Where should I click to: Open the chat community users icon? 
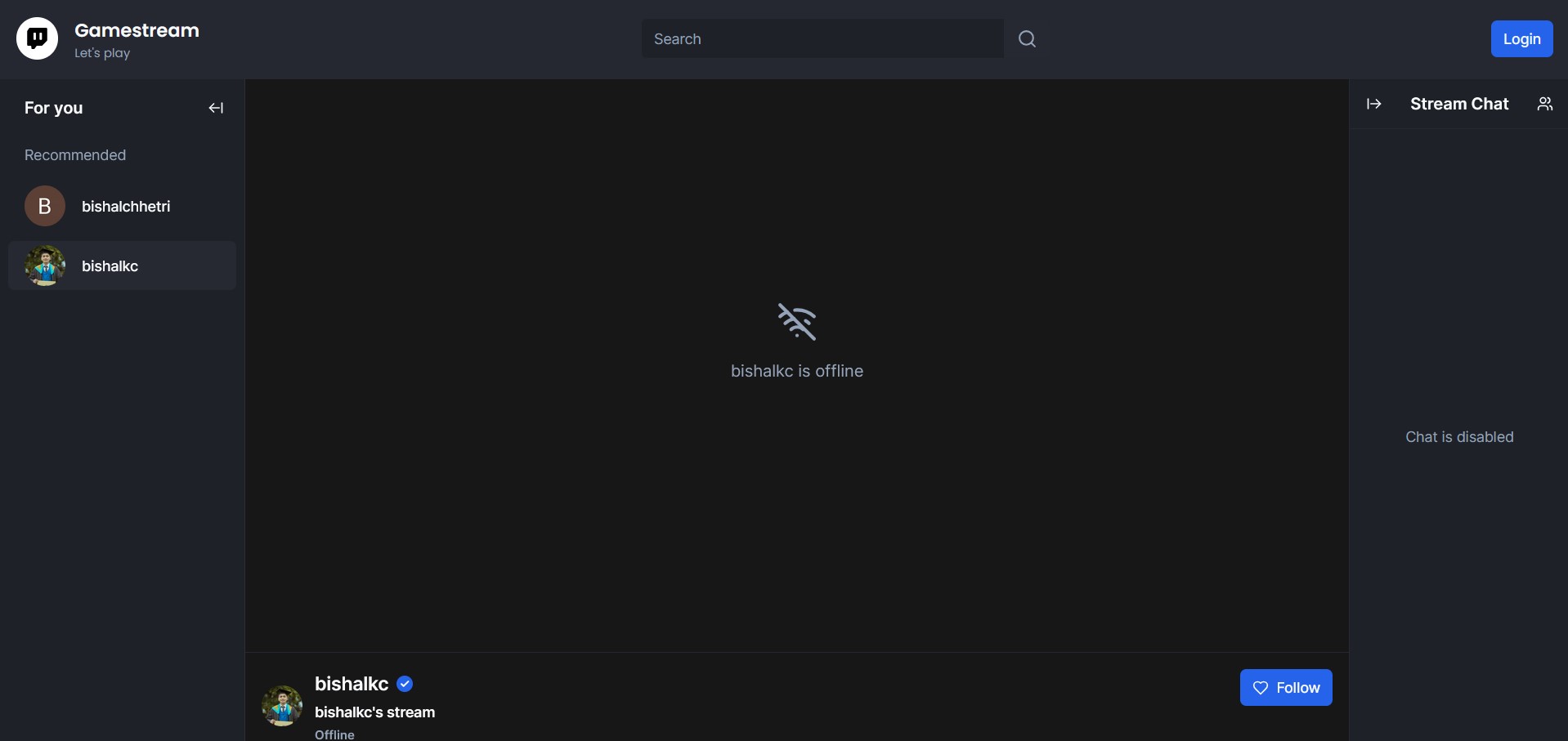coord(1544,104)
